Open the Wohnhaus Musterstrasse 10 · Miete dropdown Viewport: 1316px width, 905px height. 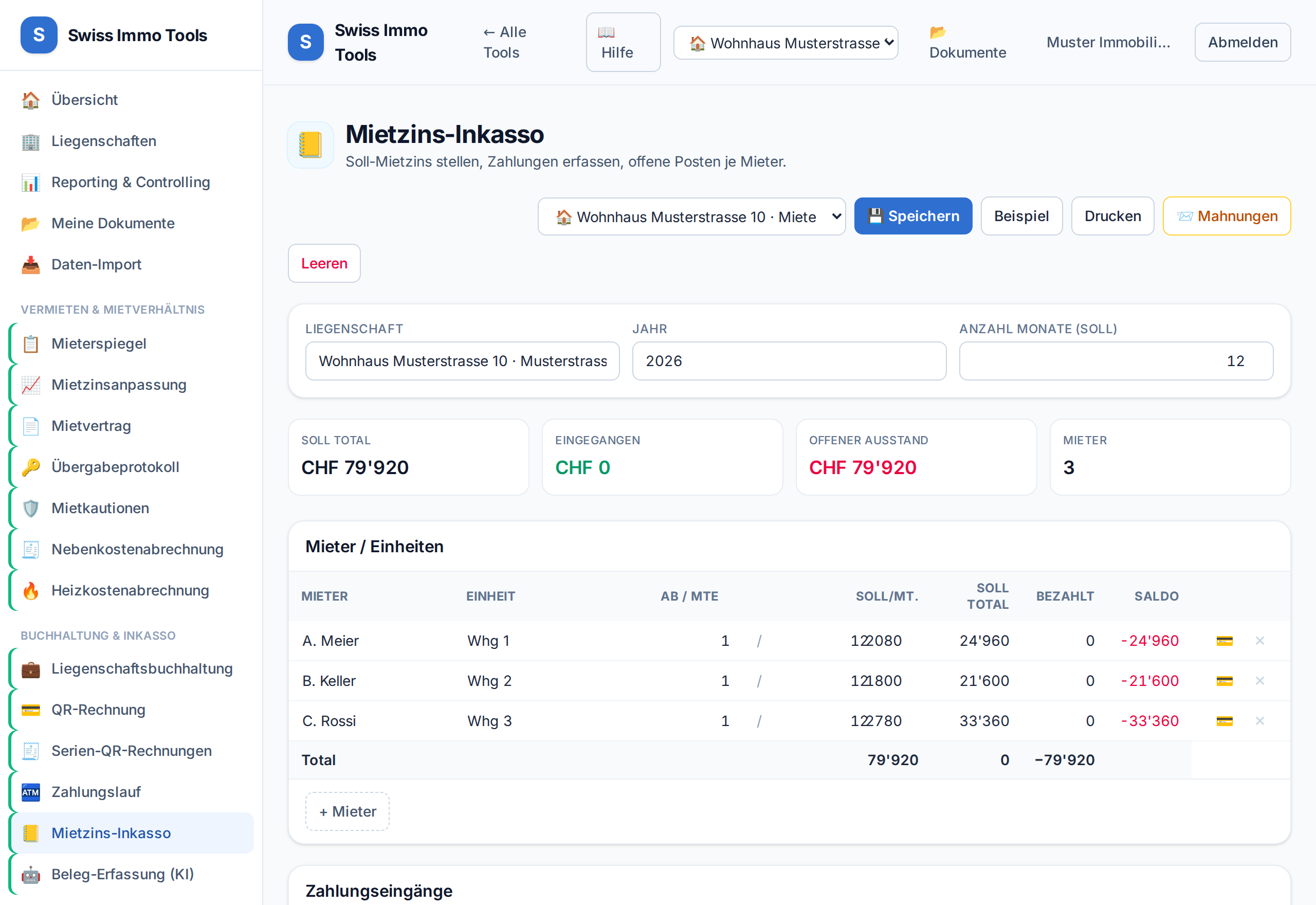click(x=691, y=216)
